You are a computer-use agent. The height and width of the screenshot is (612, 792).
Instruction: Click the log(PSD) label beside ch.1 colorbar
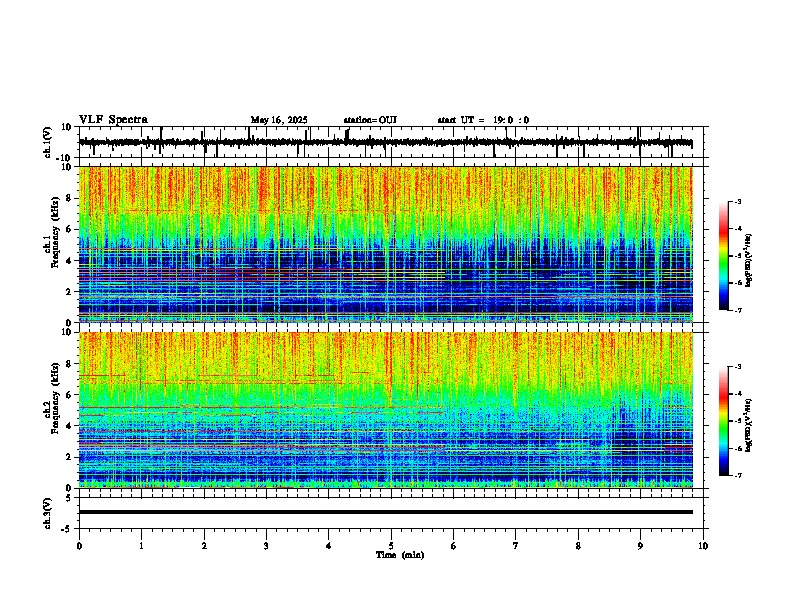click(749, 260)
